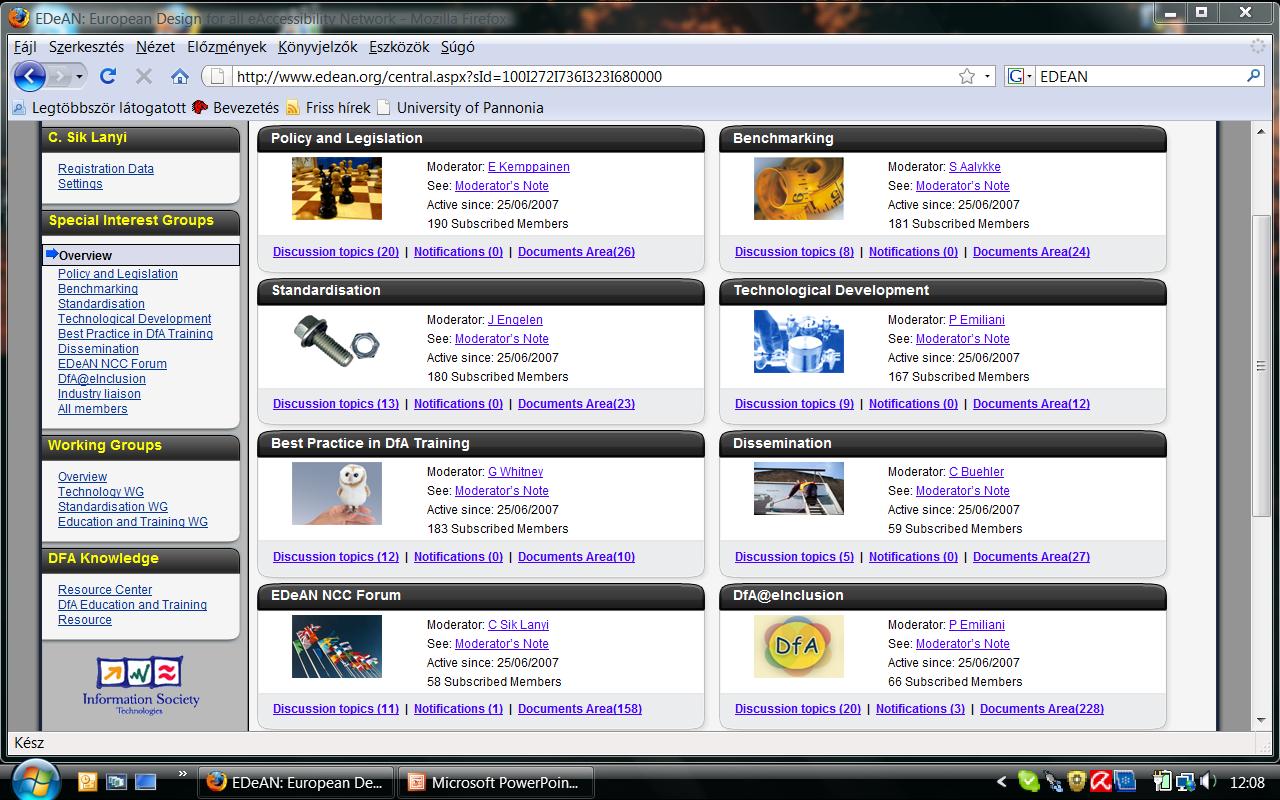Open the recent pages history dropdown arrow
This screenshot has height=800, width=1280.
(79, 76)
